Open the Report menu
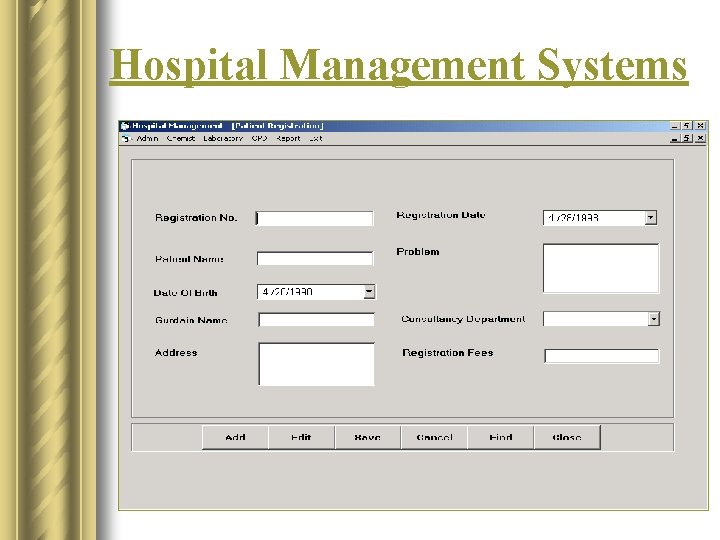The height and width of the screenshot is (540, 720). (288, 138)
